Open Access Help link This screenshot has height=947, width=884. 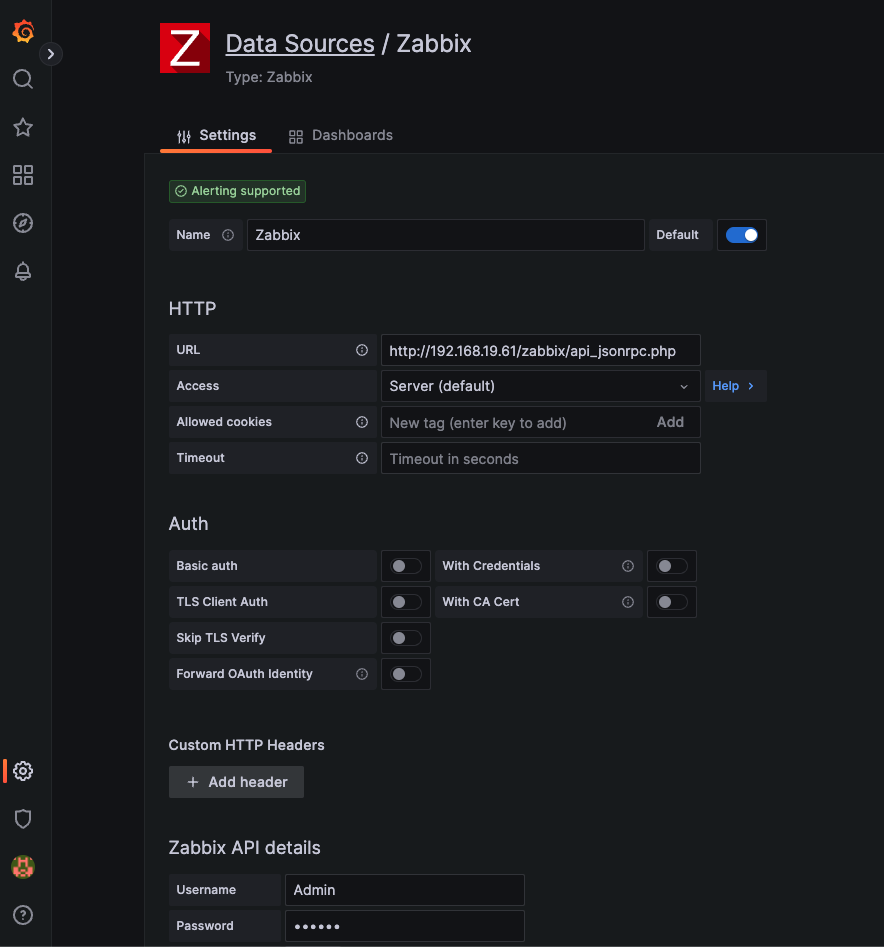tap(734, 386)
